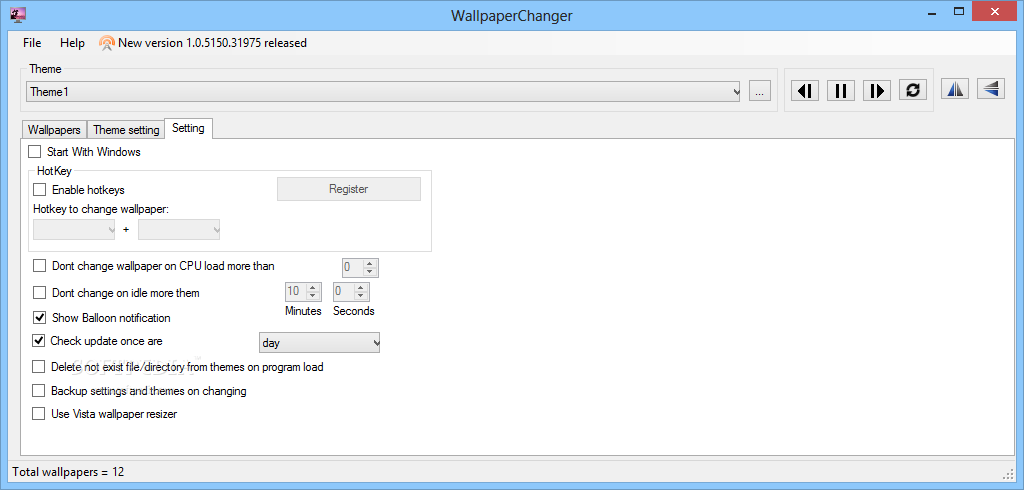This screenshot has height=490, width=1024.
Task: Click the previous wallpaper button
Action: point(805,91)
